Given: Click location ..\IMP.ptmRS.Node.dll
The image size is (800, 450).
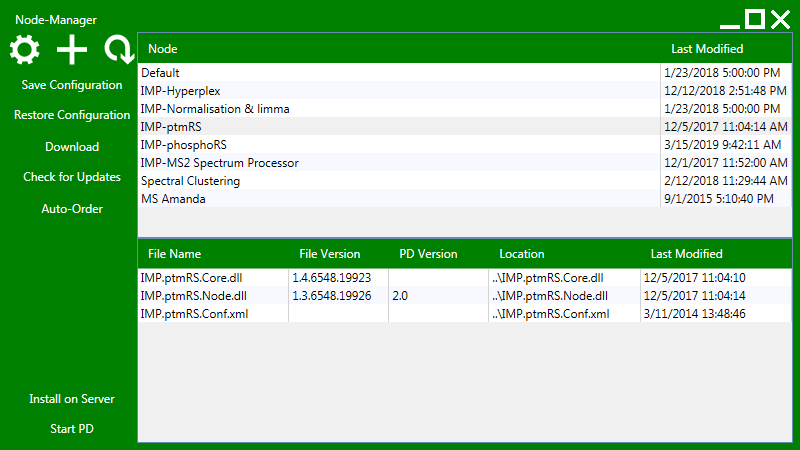Looking at the screenshot, I should pyautogui.click(x=550, y=296).
